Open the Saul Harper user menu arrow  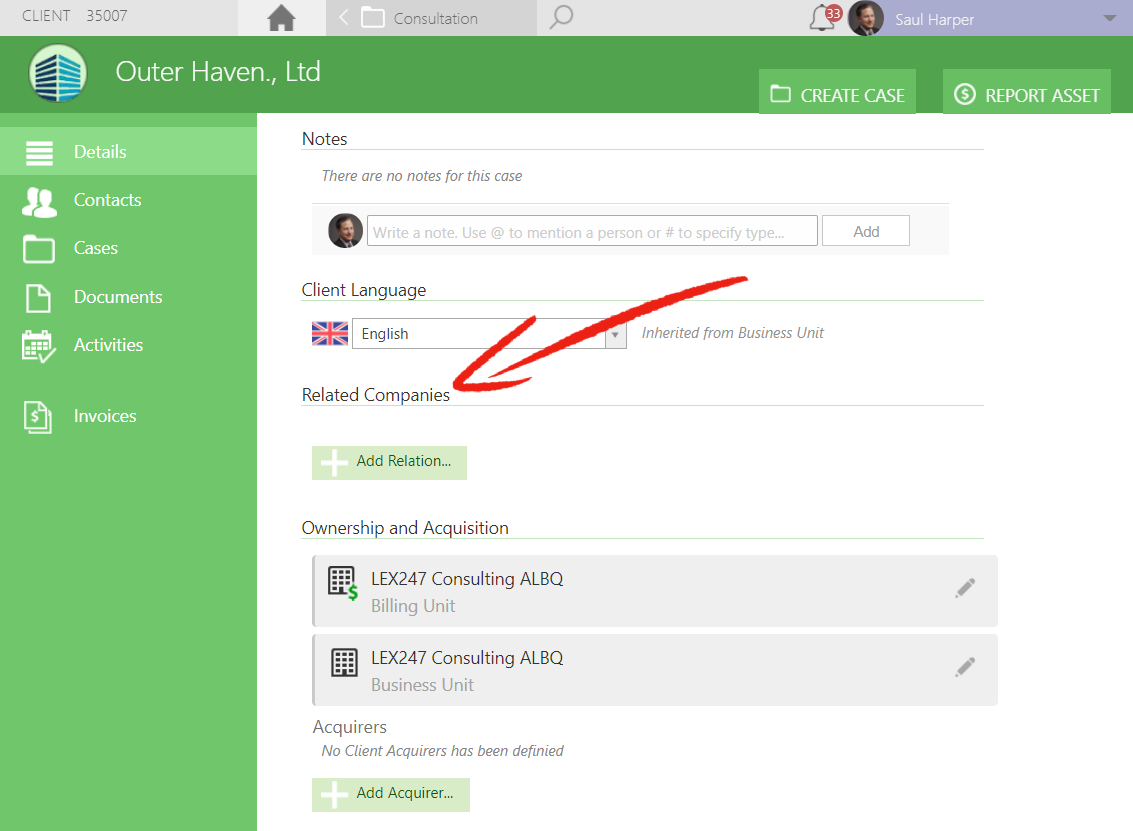coord(1110,18)
